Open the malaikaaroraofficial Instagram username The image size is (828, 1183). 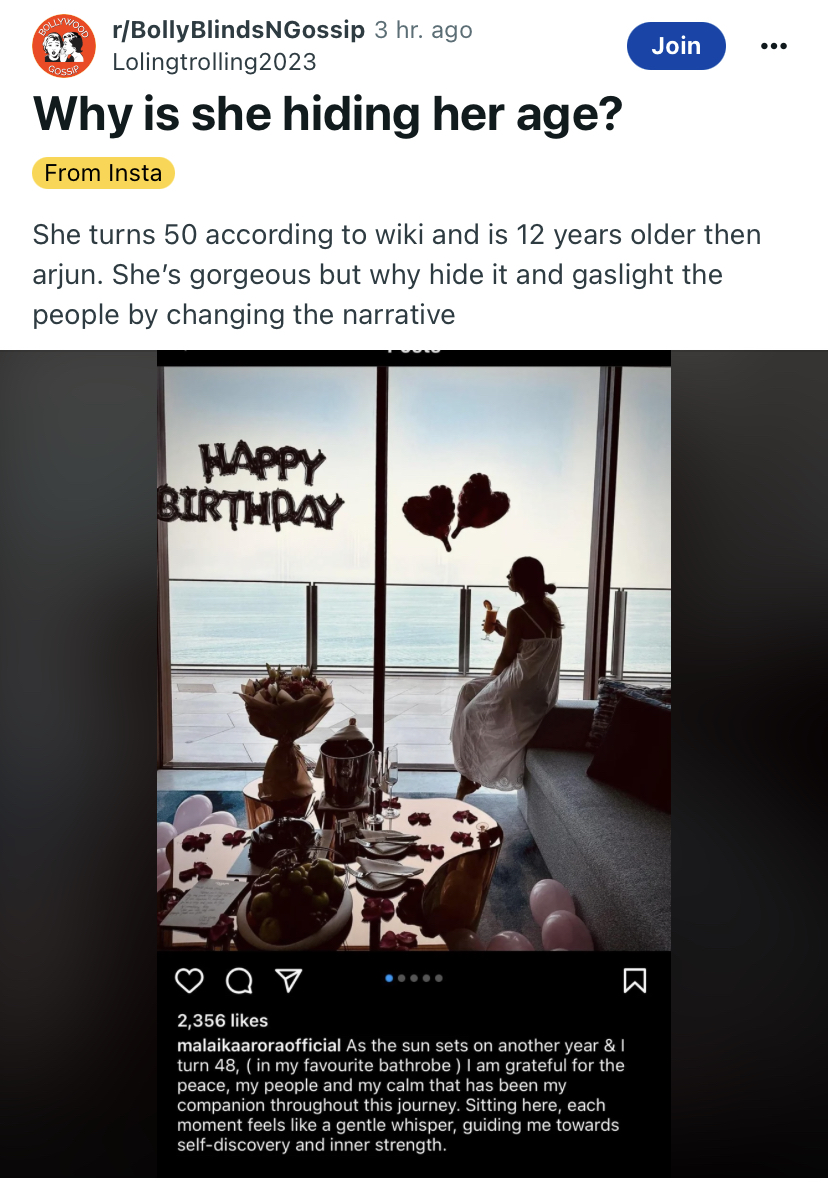(259, 1044)
